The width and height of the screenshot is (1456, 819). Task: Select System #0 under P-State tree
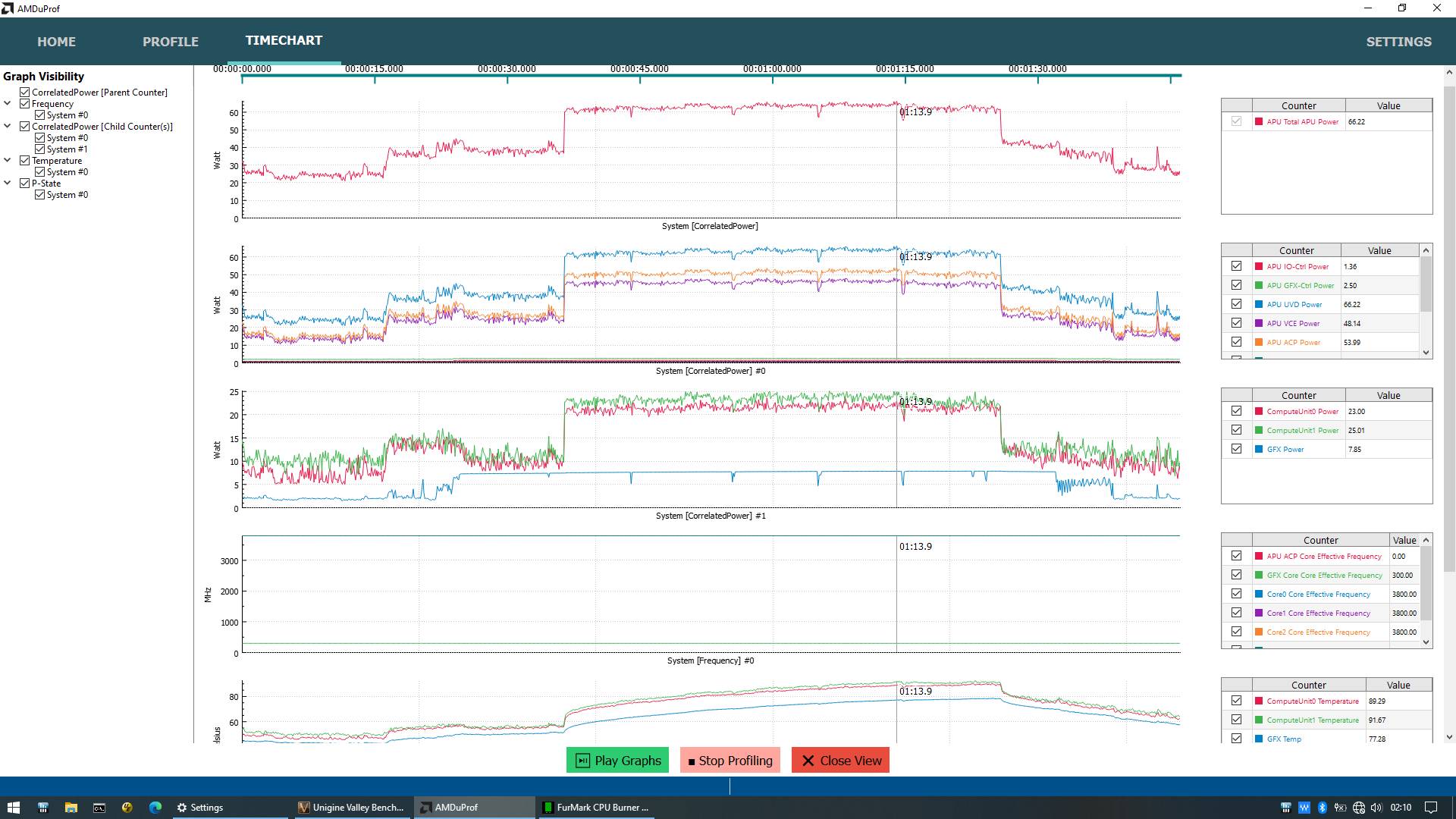67,195
